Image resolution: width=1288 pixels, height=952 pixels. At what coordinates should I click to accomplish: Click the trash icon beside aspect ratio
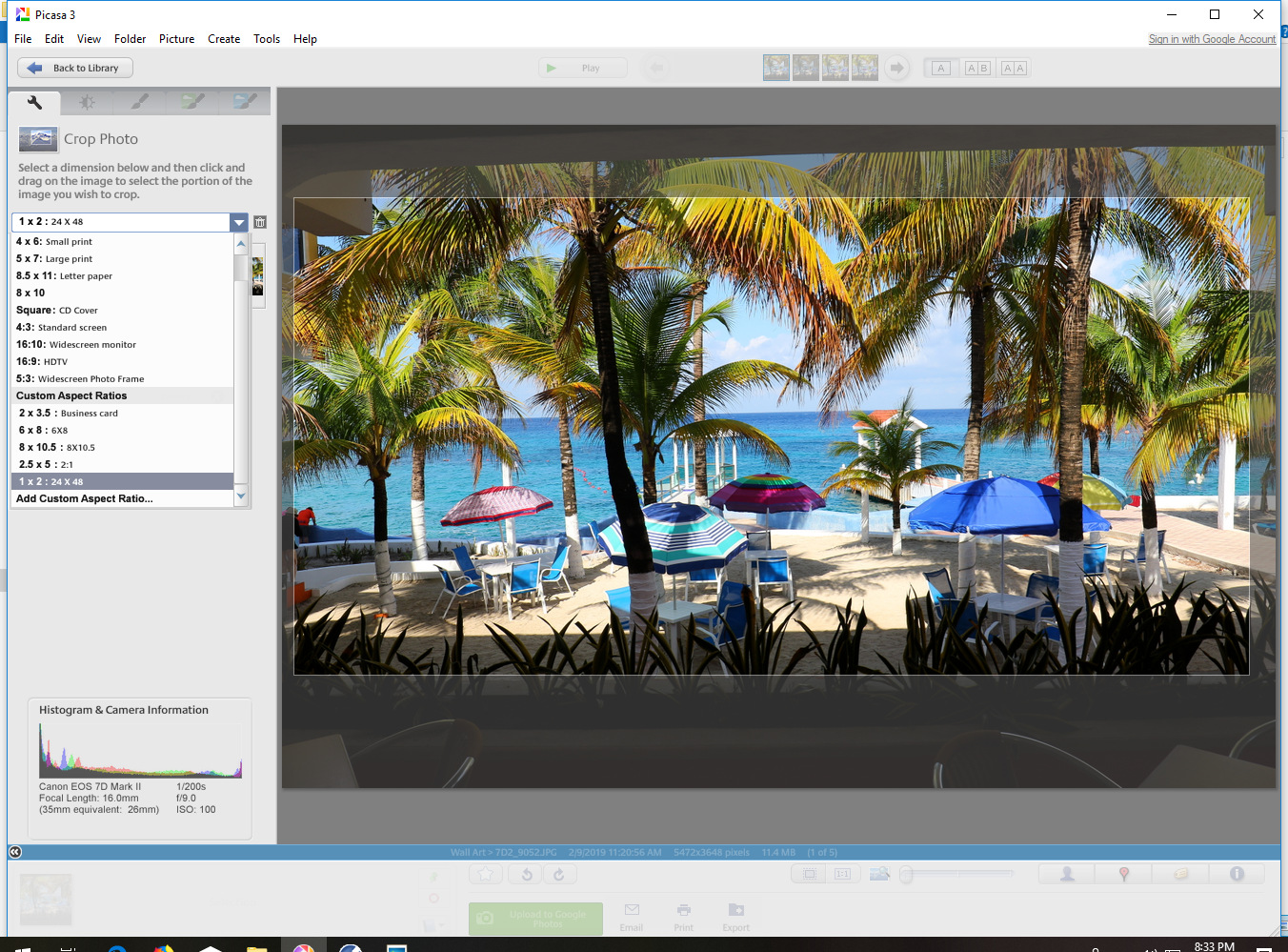click(260, 222)
